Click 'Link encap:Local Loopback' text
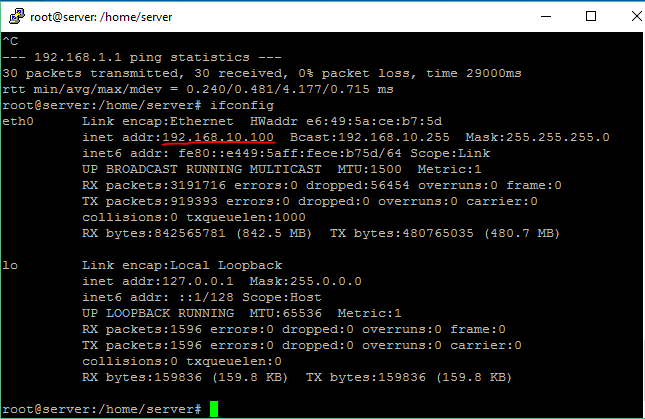 (x=182, y=265)
